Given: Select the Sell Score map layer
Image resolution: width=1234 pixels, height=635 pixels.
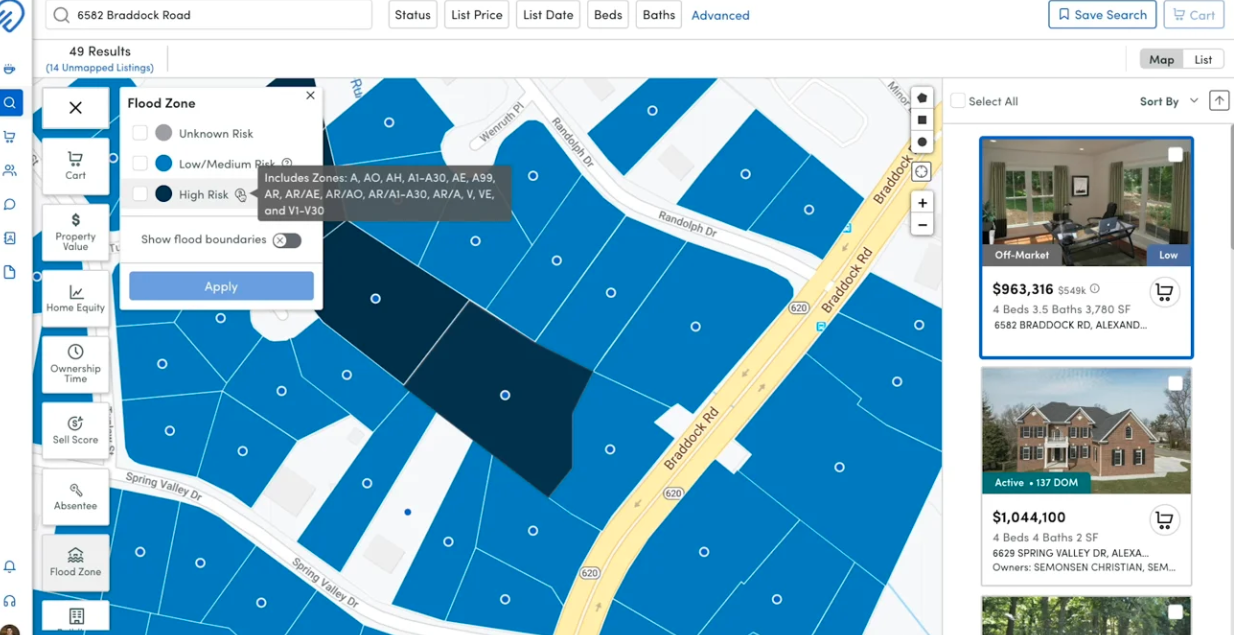Looking at the screenshot, I should (x=75, y=430).
